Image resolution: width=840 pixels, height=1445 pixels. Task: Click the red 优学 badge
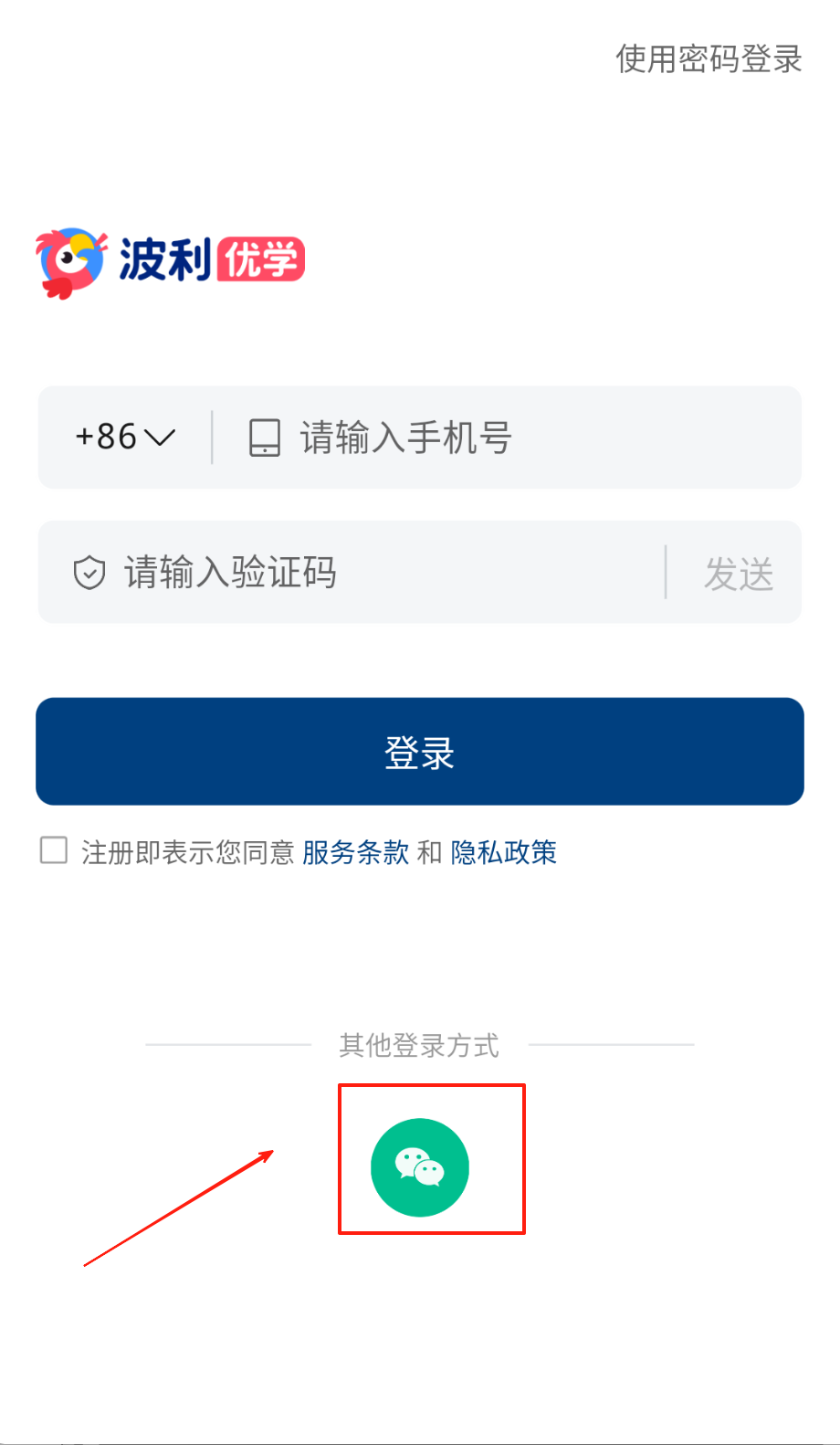click(x=260, y=260)
